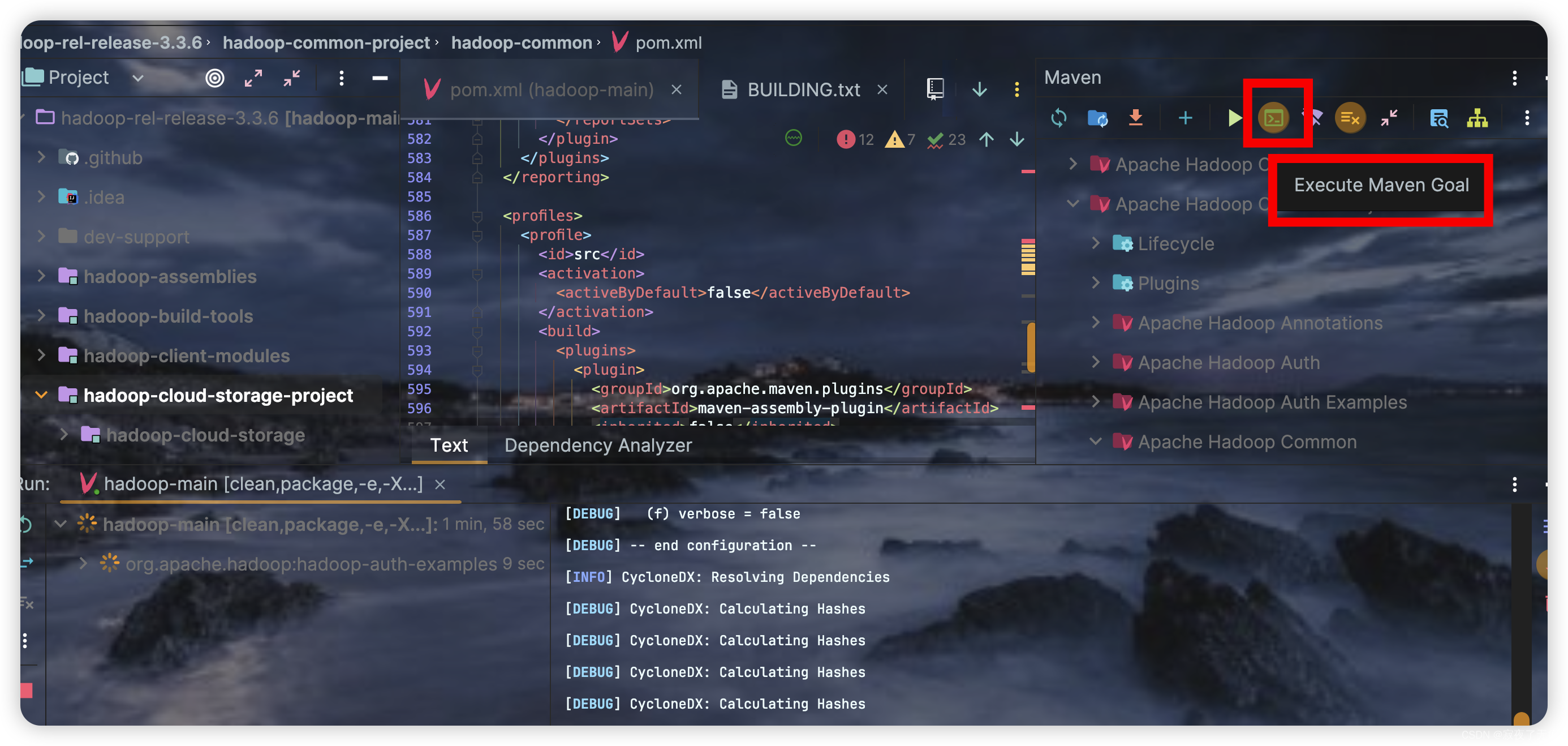This screenshot has width=1568, height=746.
Task: Close the pom.xml (hadoop-main) tab
Action: click(x=677, y=89)
